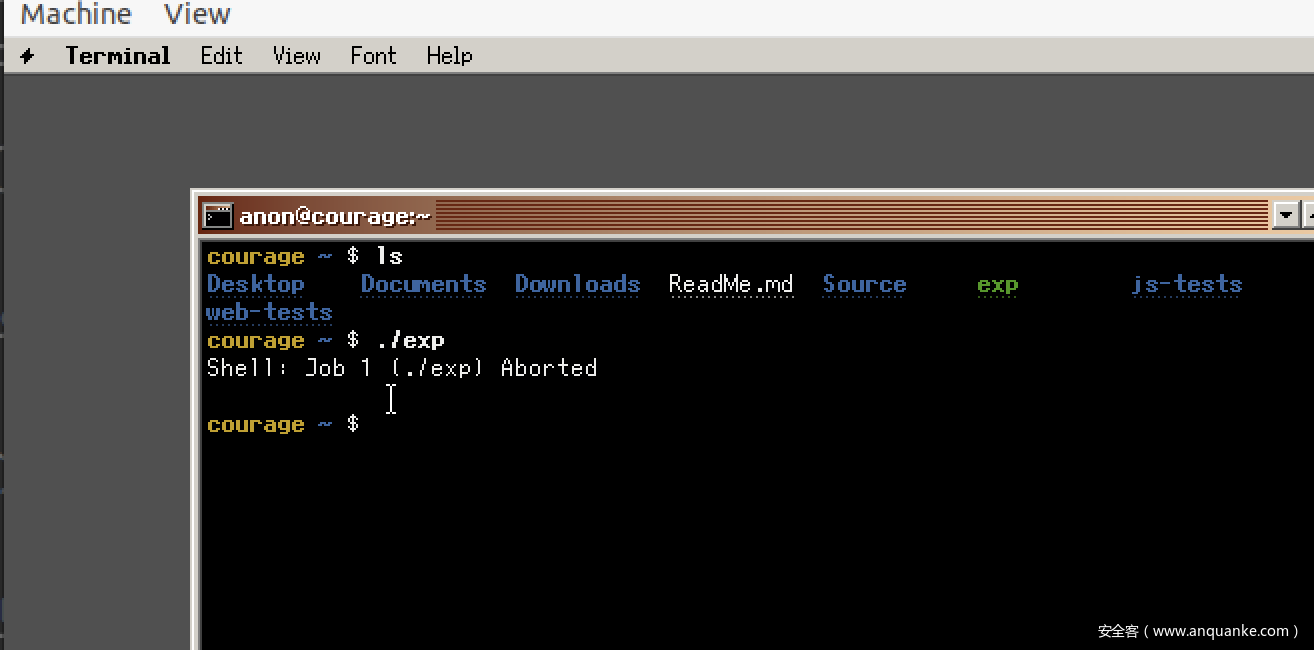1314x650 pixels.
Task: Open the View menu beside Font
Action: (x=296, y=56)
